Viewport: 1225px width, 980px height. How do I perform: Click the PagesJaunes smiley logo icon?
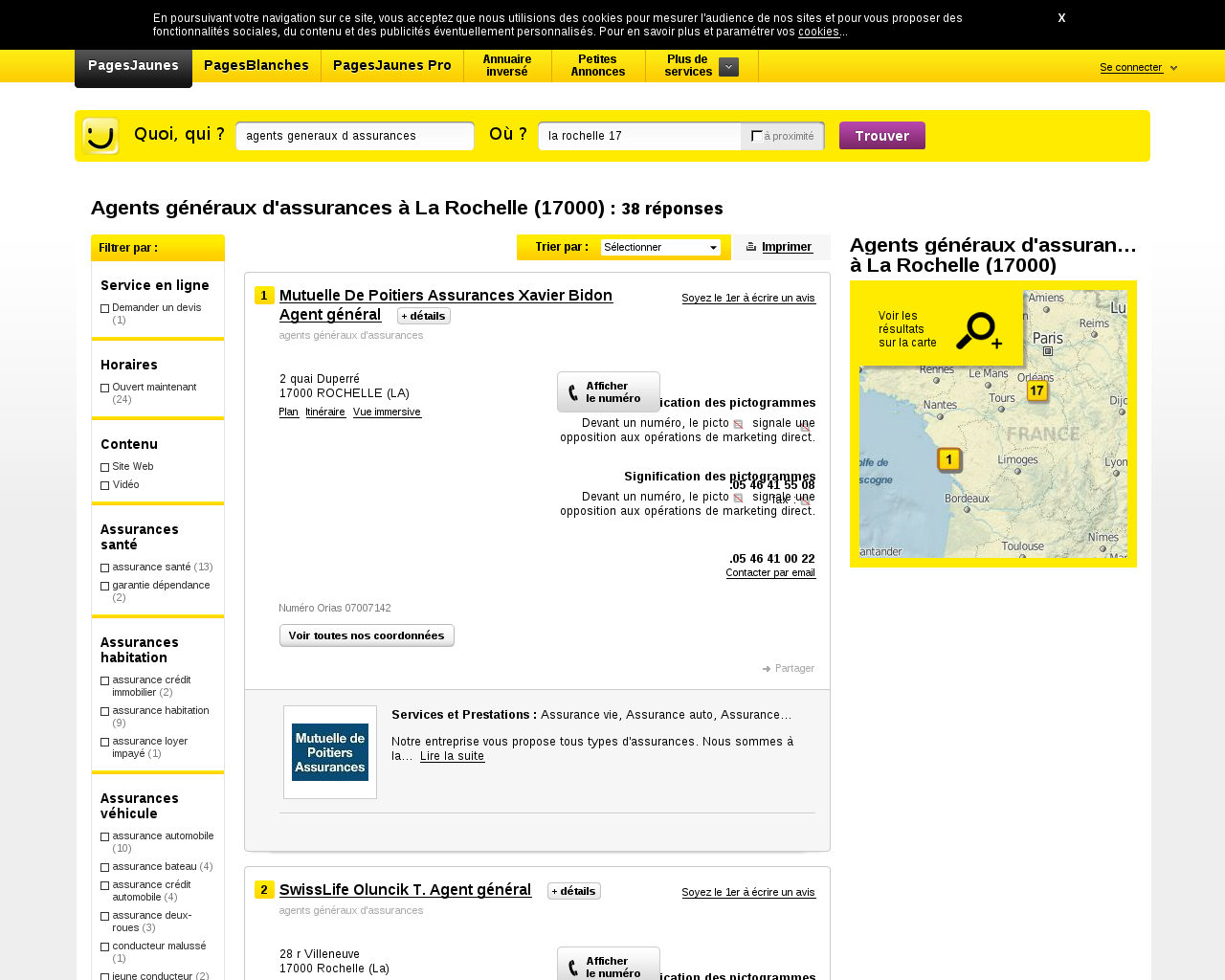pos(100,136)
